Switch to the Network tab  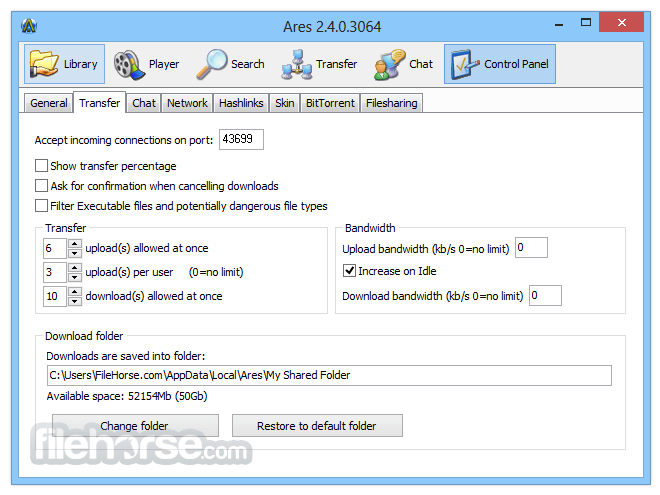coord(187,103)
